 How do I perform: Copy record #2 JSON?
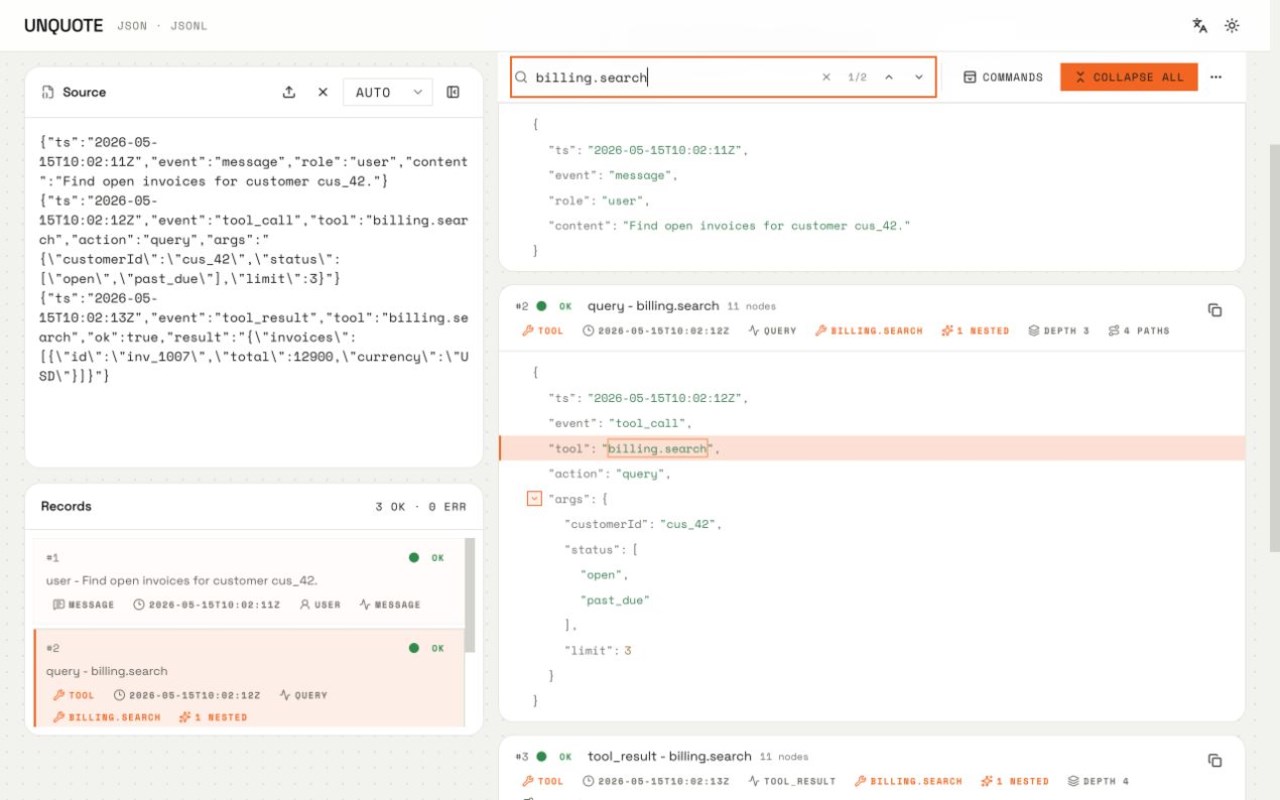click(x=1215, y=310)
